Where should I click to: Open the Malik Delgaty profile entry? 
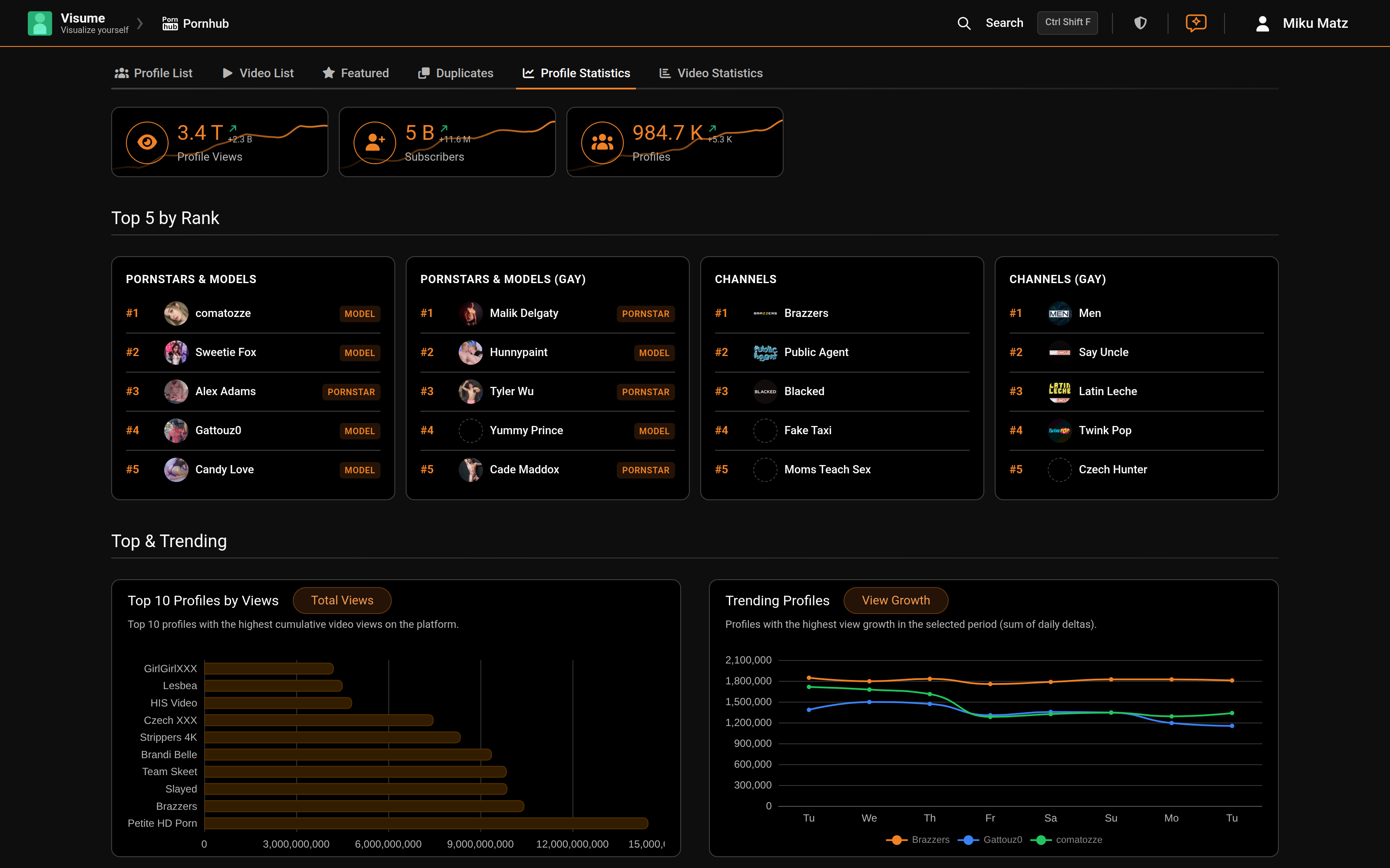click(547, 314)
